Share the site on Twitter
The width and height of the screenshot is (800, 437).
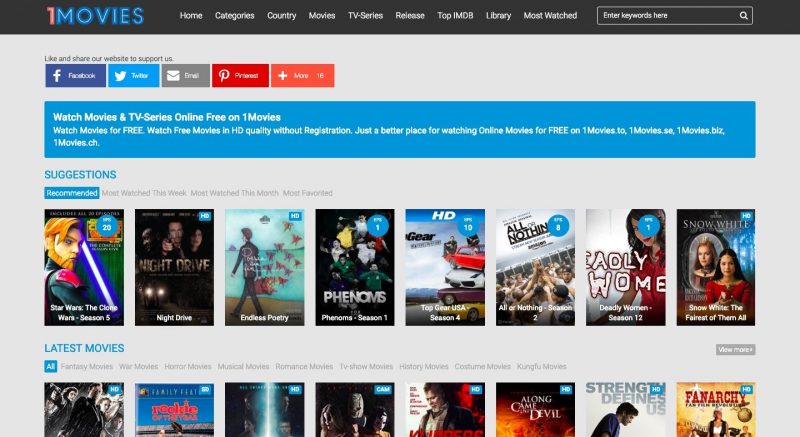[x=133, y=76]
